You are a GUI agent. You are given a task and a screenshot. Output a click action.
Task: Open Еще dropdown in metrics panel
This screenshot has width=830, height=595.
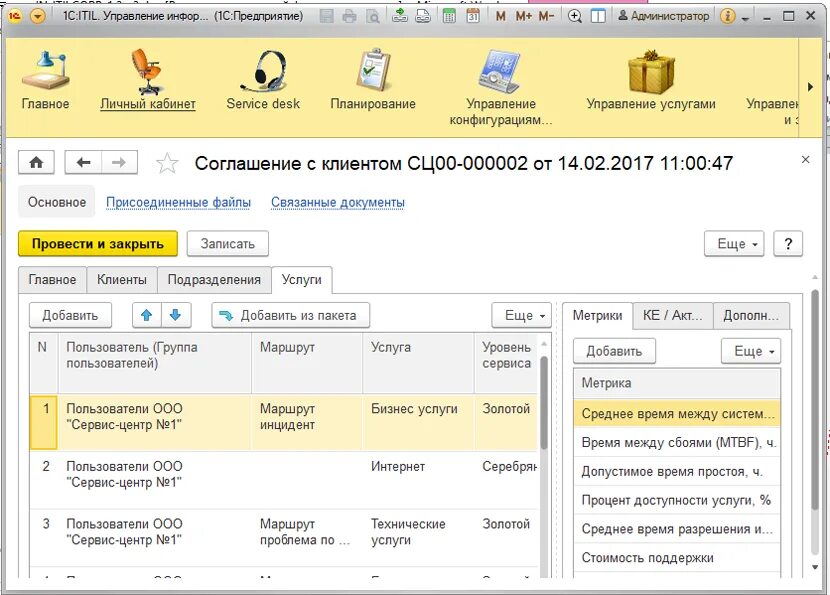tap(751, 351)
